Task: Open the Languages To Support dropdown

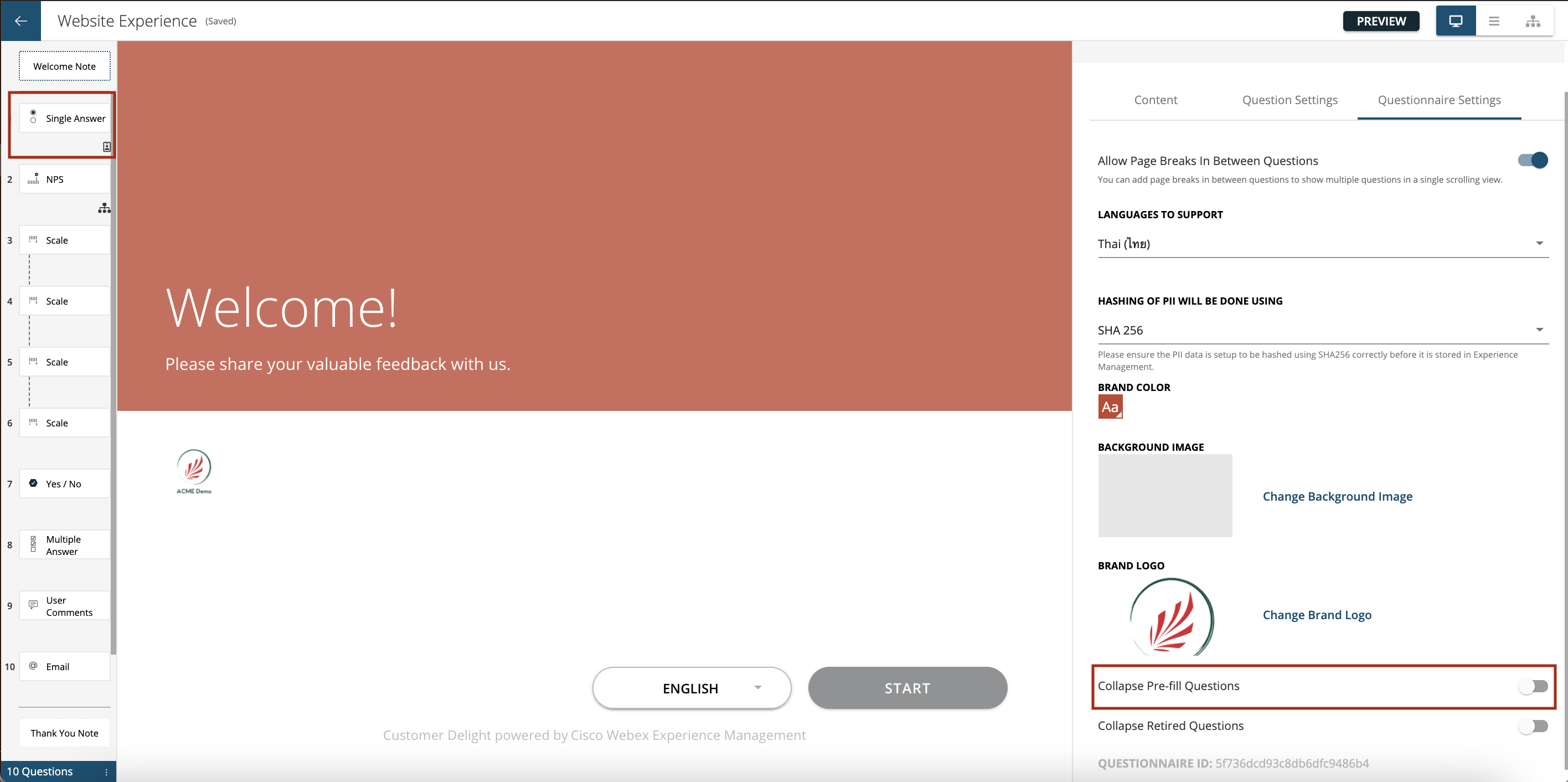Action: 1323,244
